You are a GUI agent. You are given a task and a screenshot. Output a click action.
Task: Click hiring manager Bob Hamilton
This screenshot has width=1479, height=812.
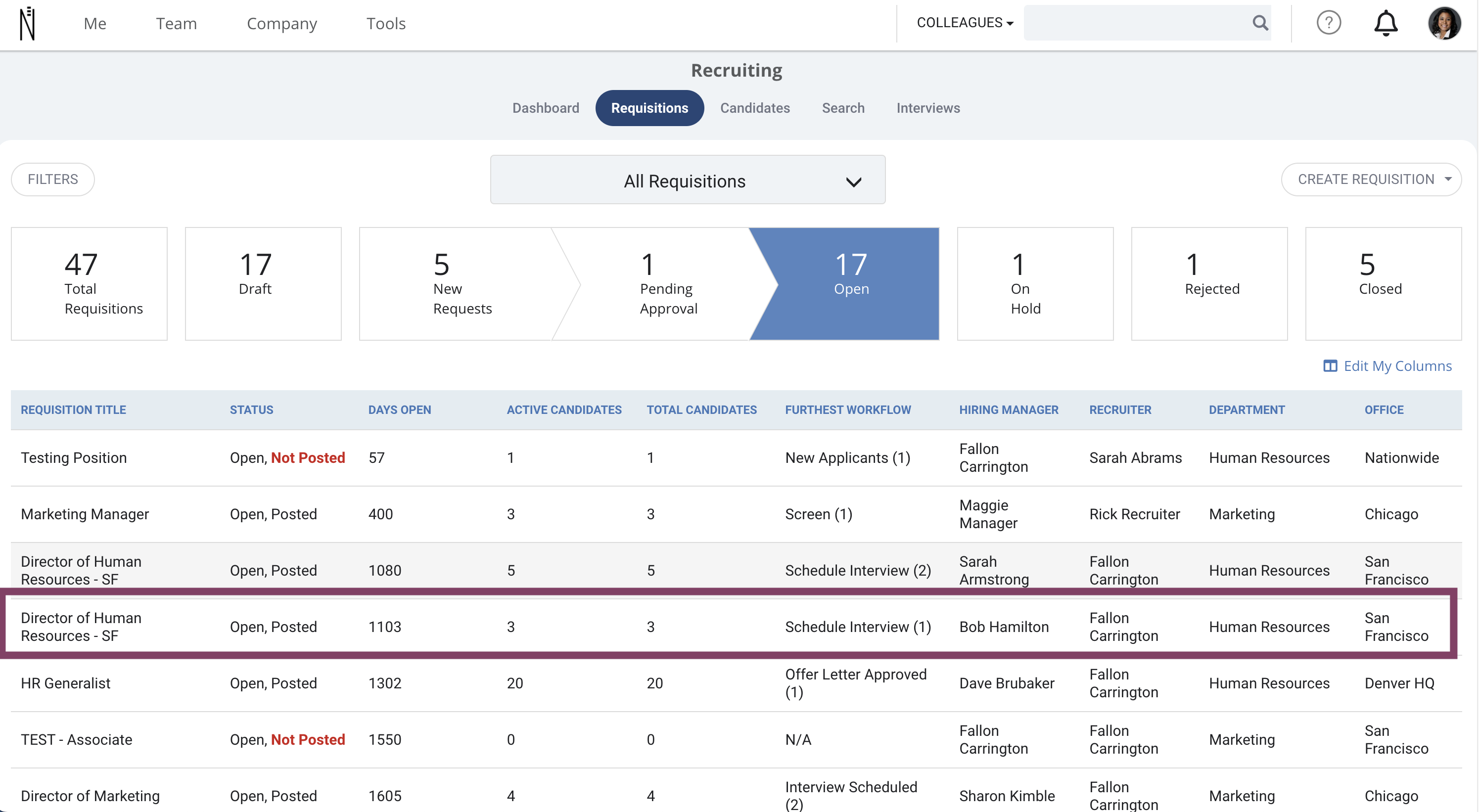[x=1004, y=627]
